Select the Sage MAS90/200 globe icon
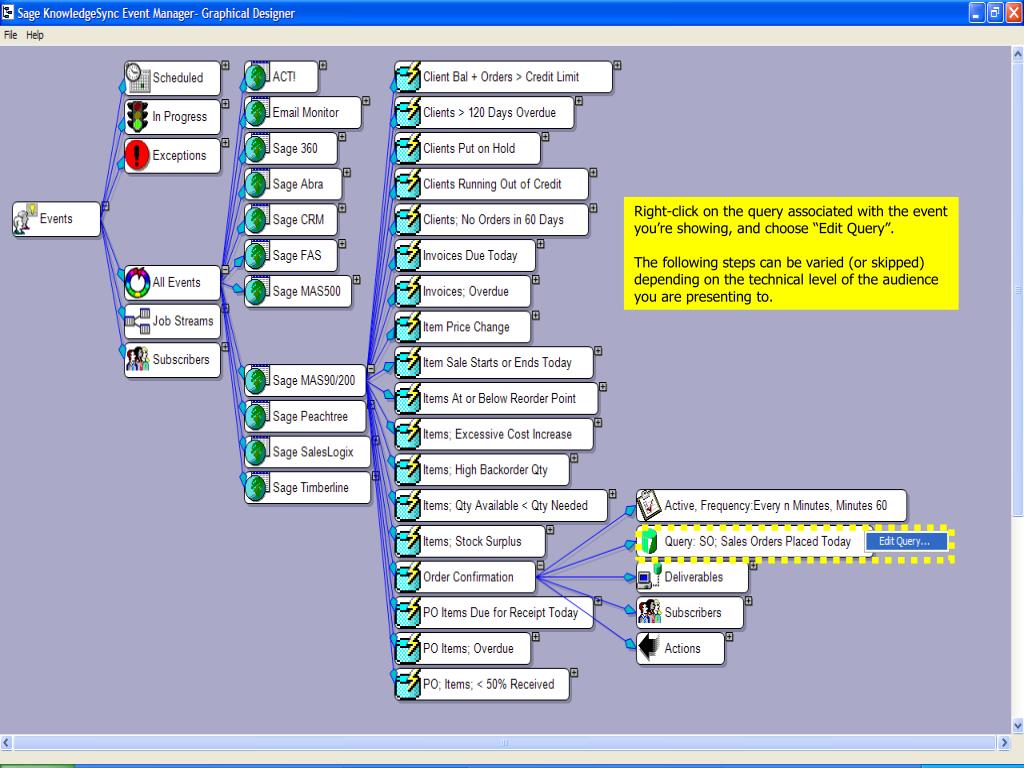1024x768 pixels. pyautogui.click(x=257, y=380)
